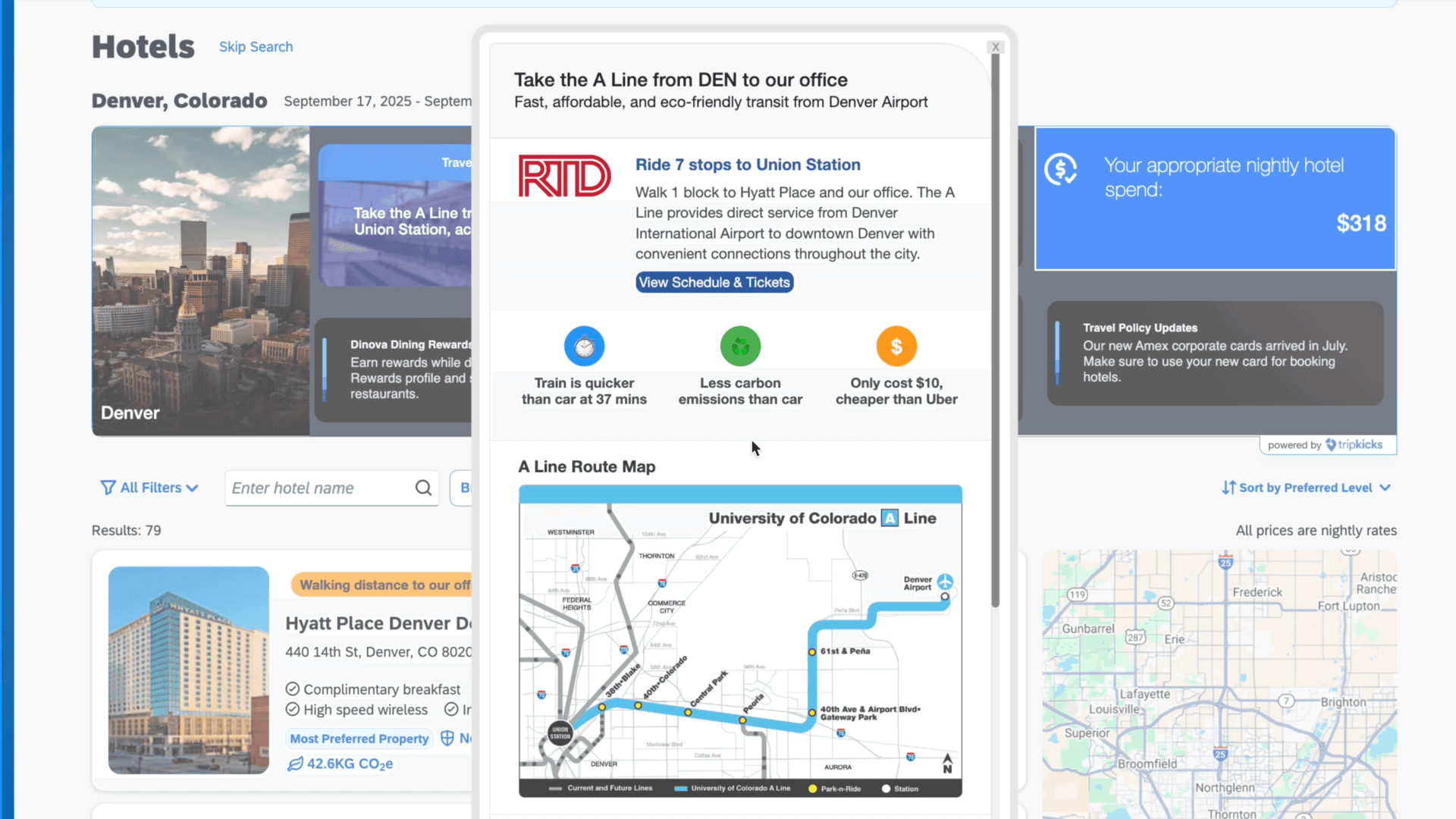The width and height of the screenshot is (1456, 819).
Task: Expand the All Filters dropdown
Action: [x=150, y=488]
